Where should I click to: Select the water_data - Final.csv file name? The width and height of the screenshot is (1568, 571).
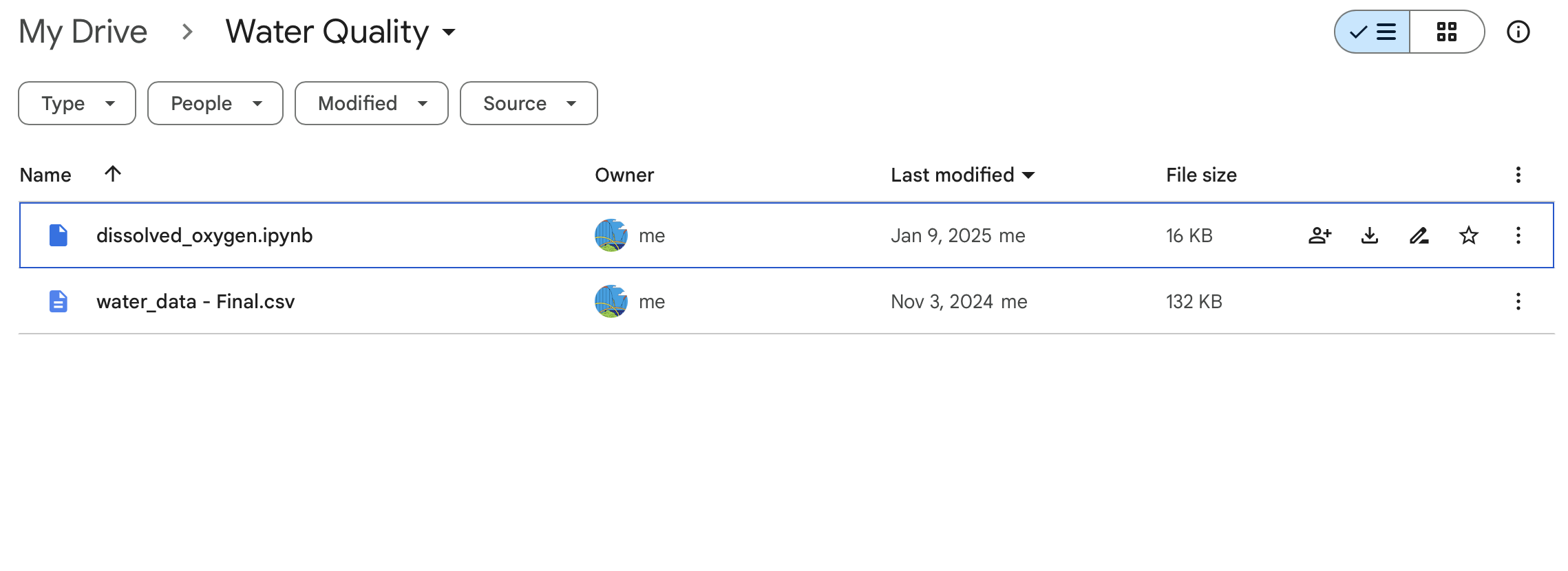pos(195,301)
